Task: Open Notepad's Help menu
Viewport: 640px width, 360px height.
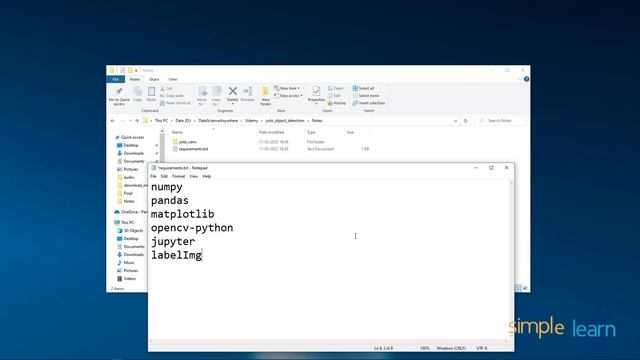Action: coord(207,176)
